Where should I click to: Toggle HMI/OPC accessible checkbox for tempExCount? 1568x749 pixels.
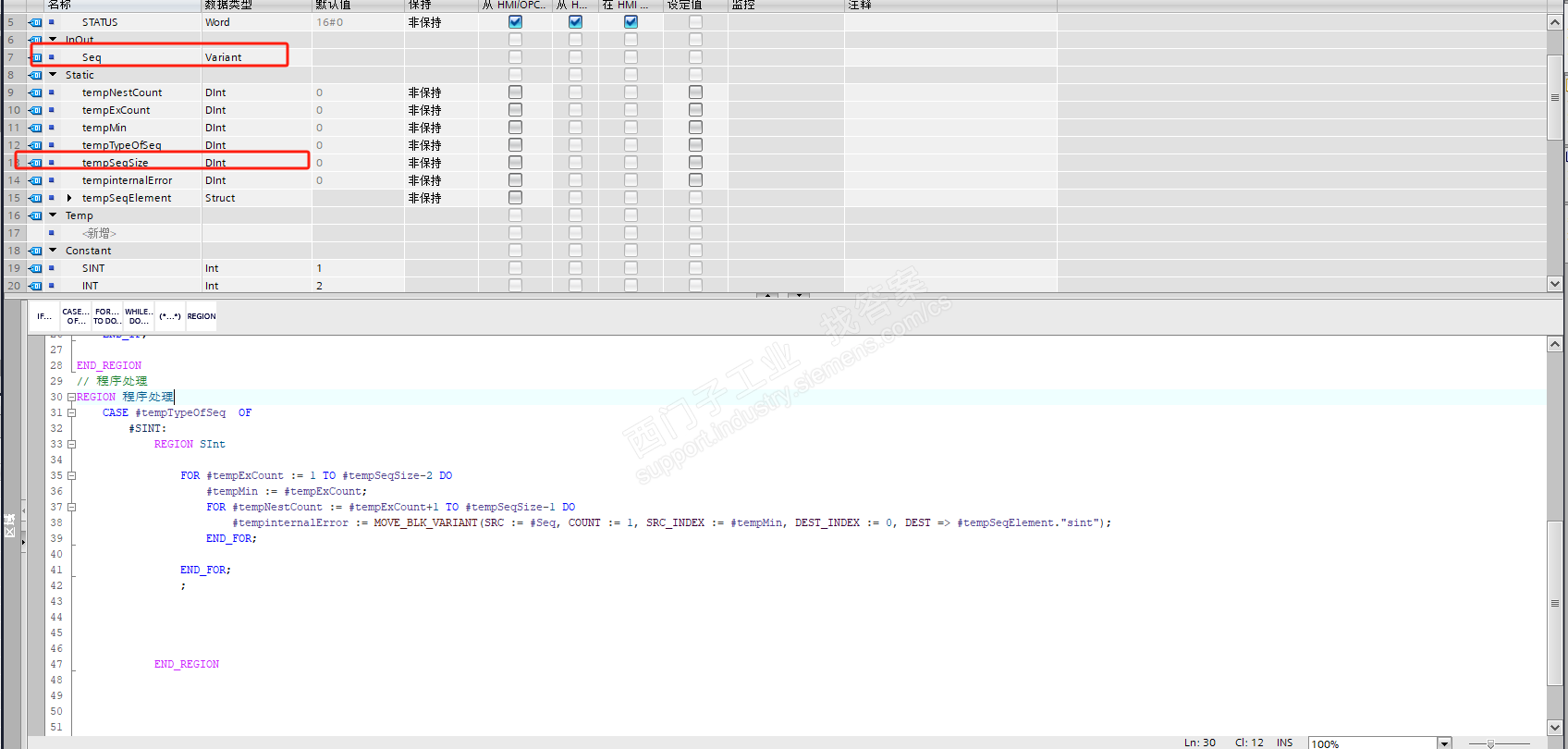click(515, 110)
